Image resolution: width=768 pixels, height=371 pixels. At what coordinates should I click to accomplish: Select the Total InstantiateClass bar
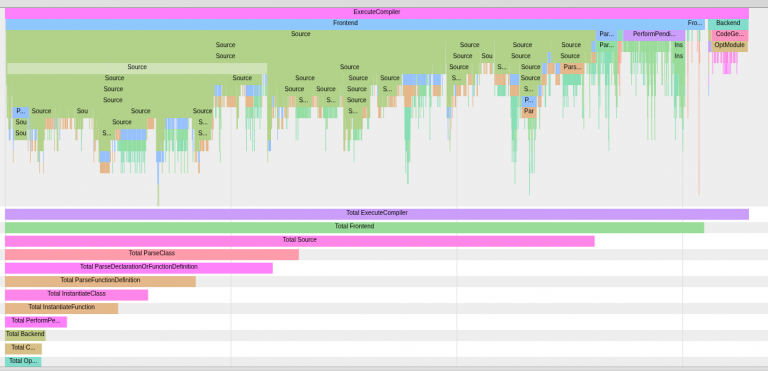(x=76, y=295)
